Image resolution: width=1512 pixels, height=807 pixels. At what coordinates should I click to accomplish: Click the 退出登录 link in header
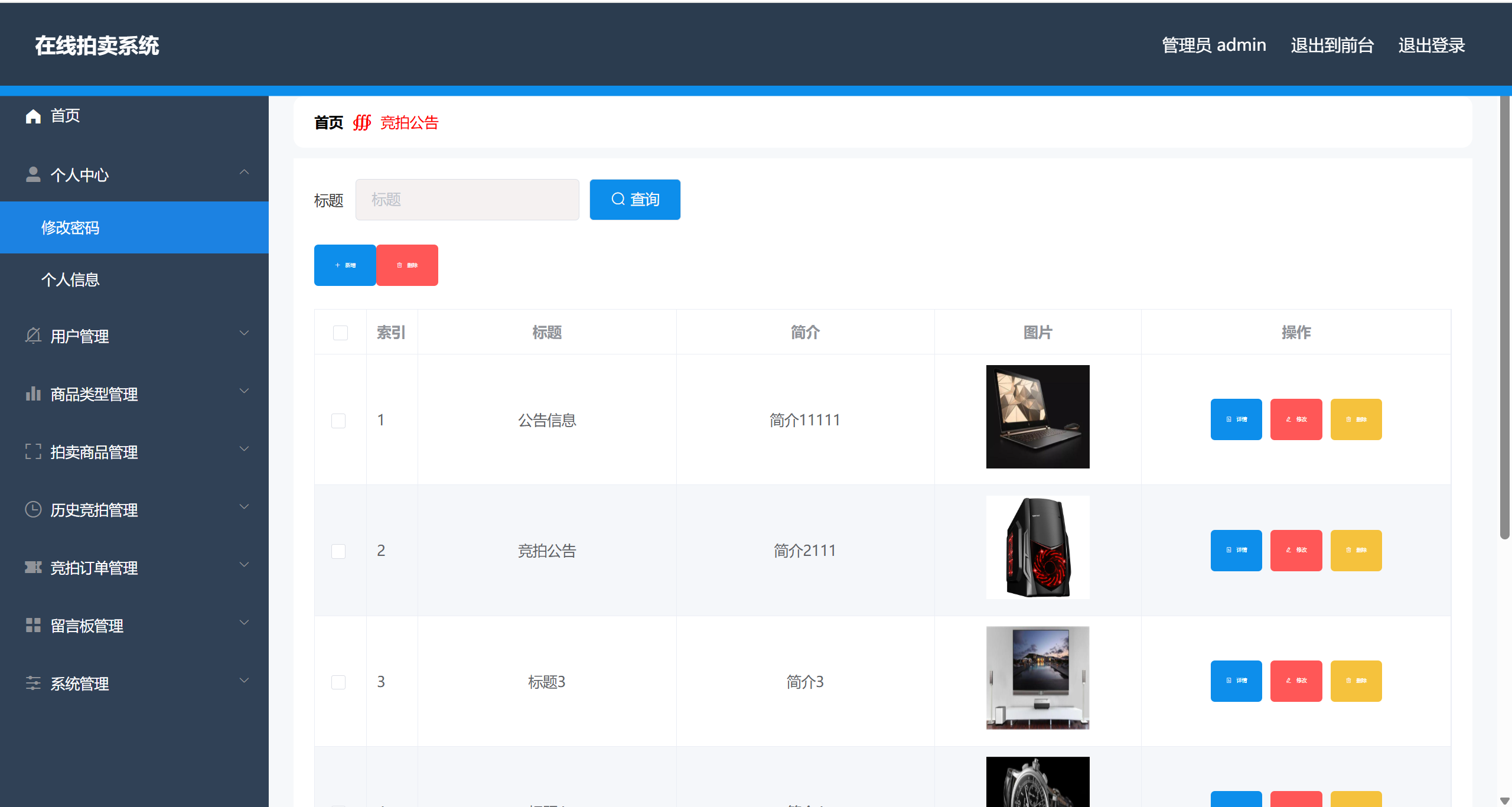[1431, 45]
